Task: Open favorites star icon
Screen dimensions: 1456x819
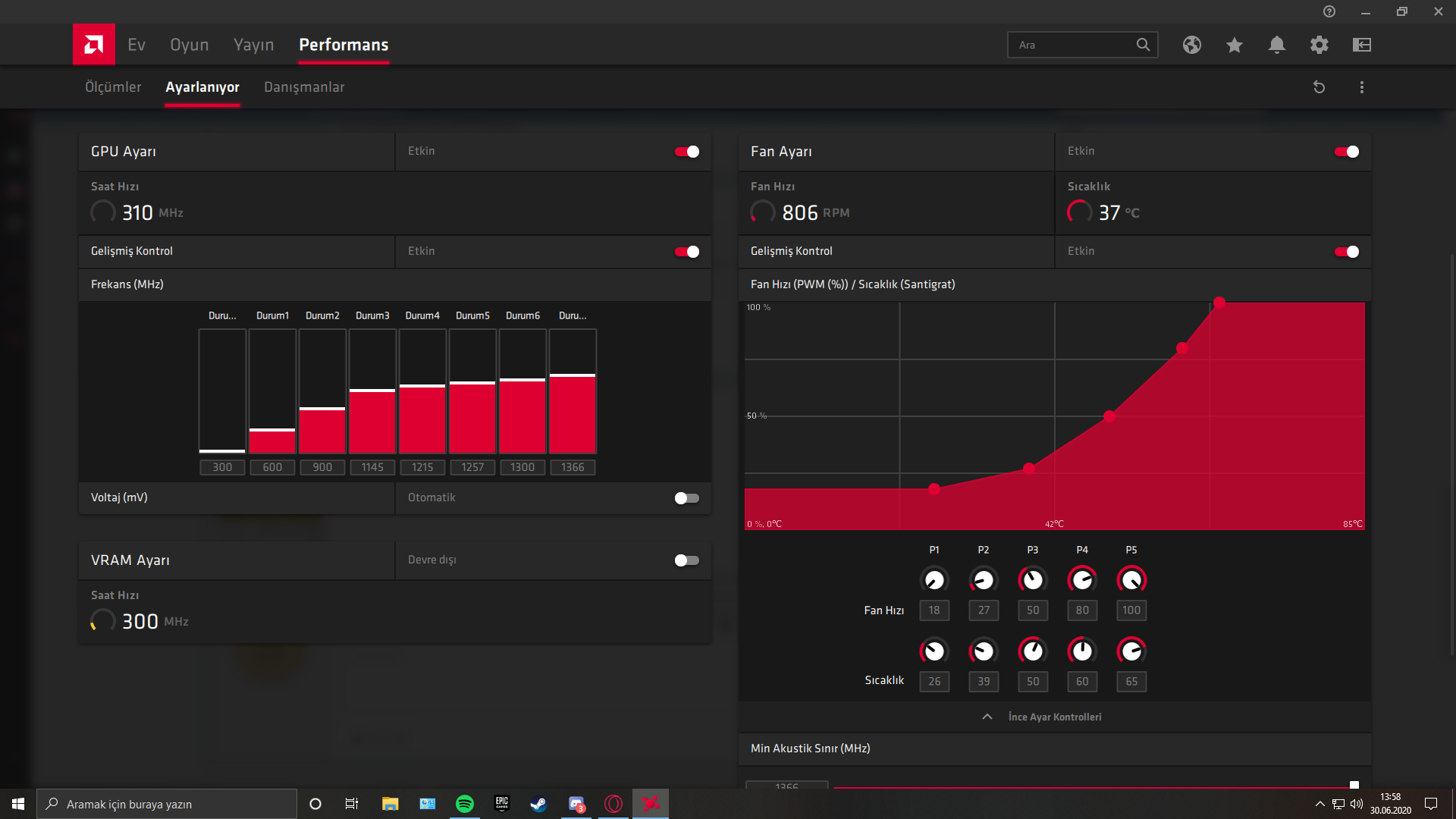Action: point(1235,45)
